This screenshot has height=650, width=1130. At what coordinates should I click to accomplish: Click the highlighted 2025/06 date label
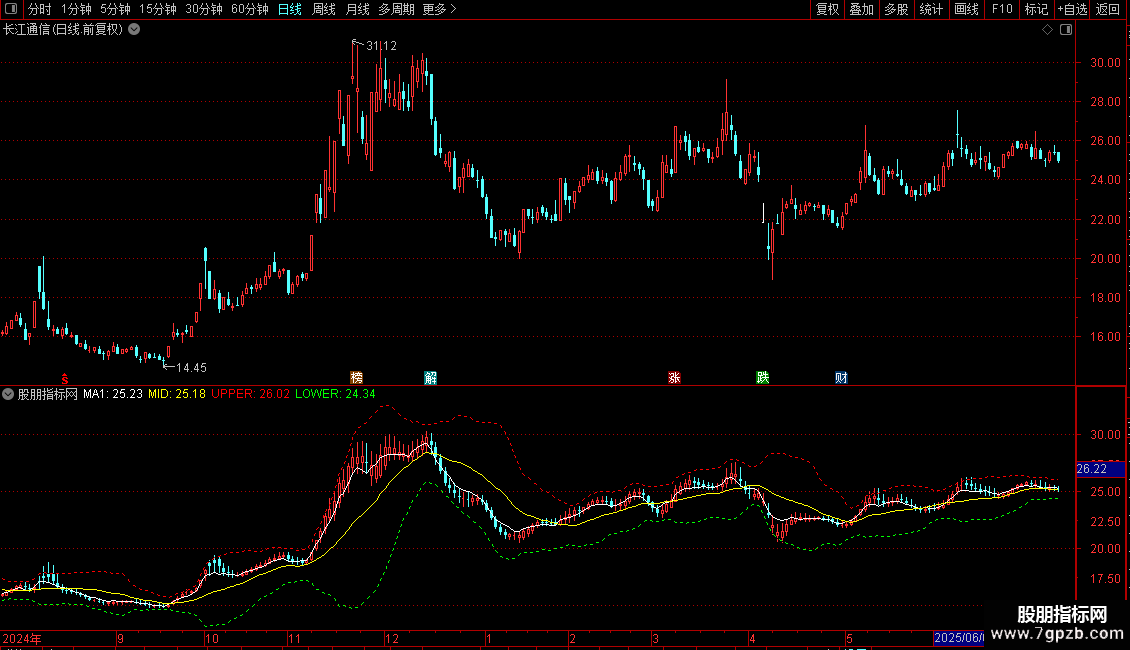pyautogui.click(x=958, y=638)
